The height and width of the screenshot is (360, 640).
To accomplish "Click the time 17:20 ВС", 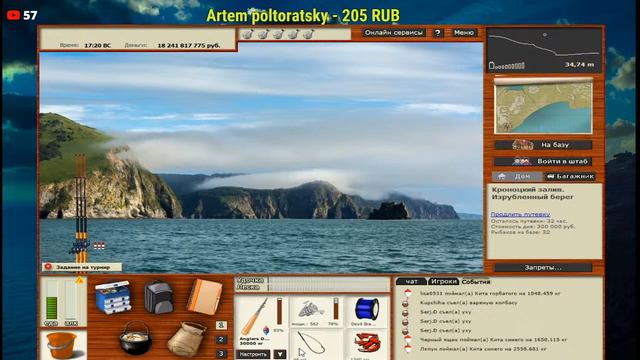I will point(97,45).
